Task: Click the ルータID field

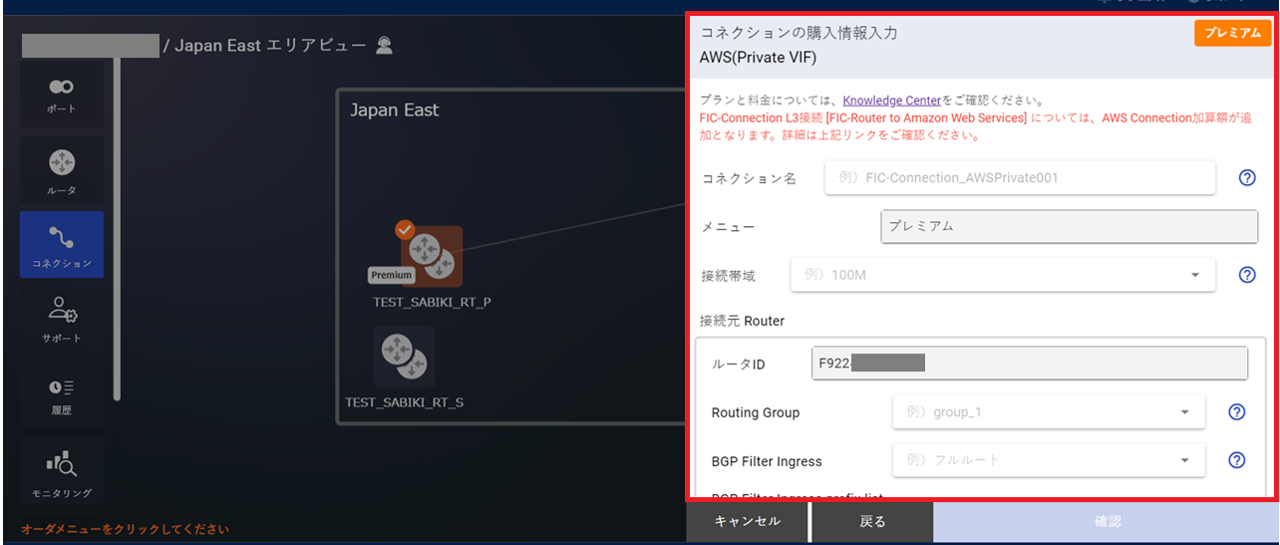Action: [1030, 363]
